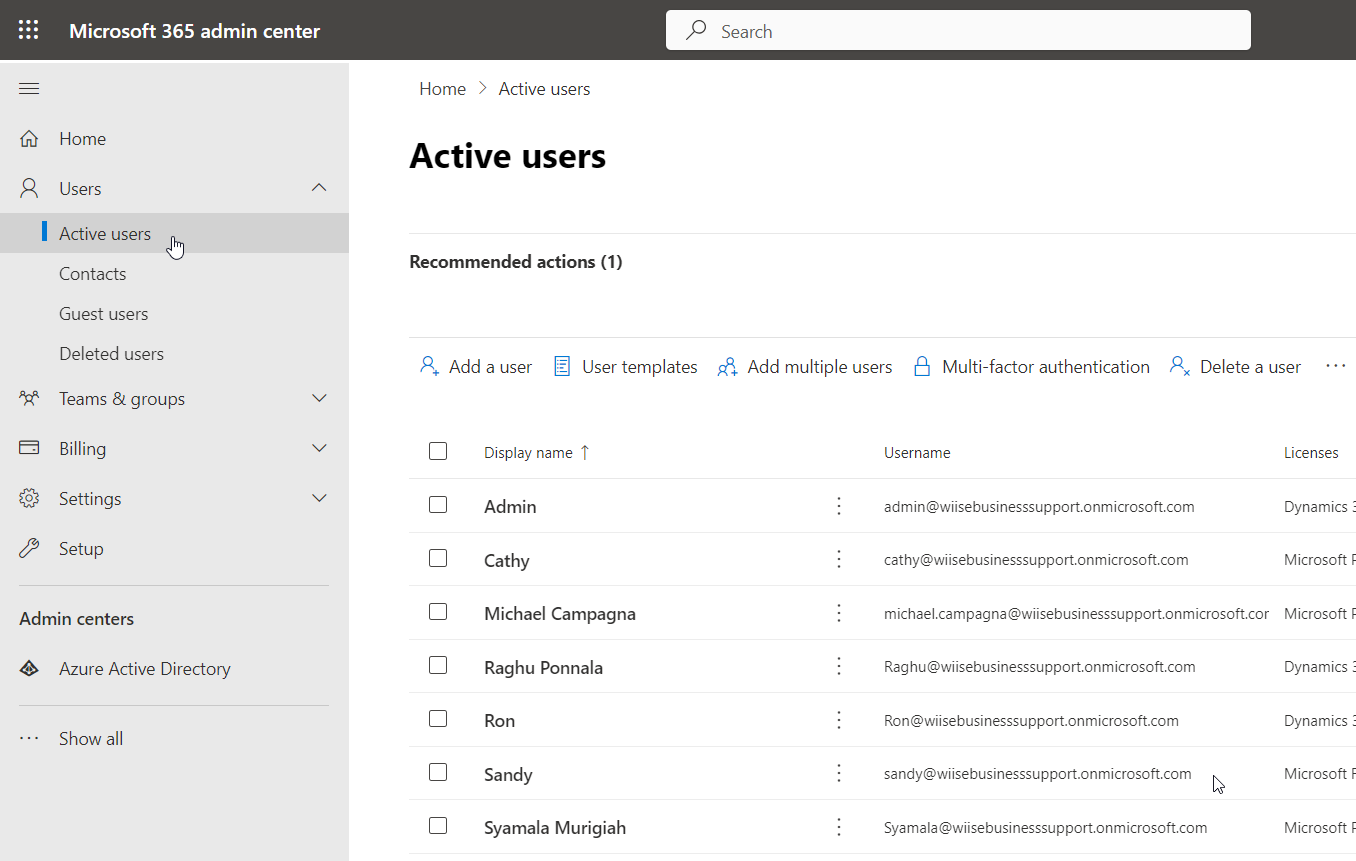Click Home breadcrumb link
Screen dimensions: 1356x861
443,89
